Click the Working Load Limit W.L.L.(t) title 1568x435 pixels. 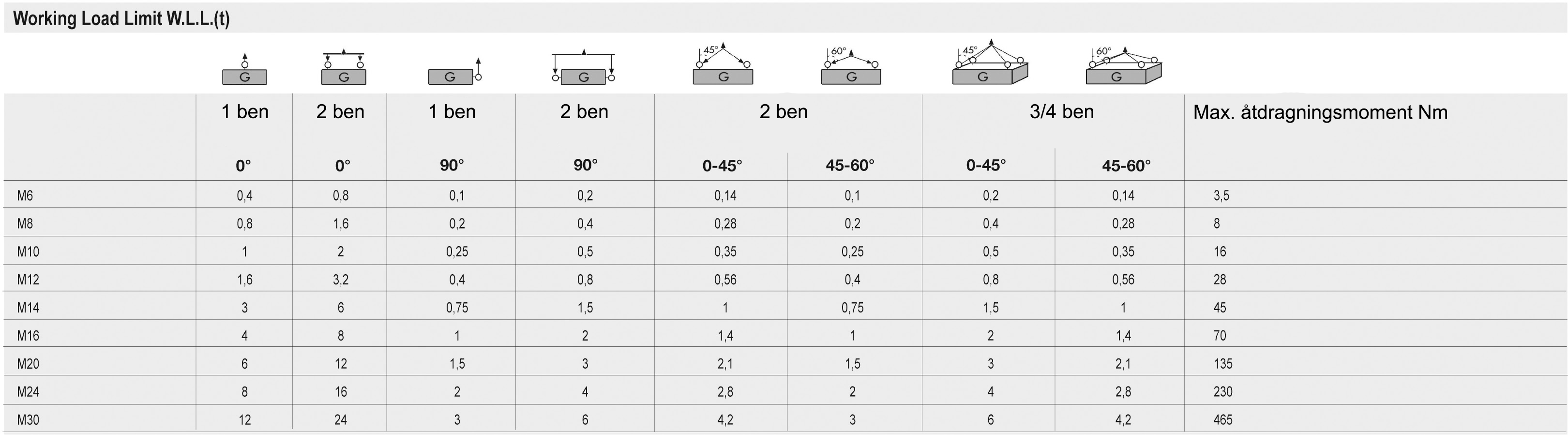point(121,19)
